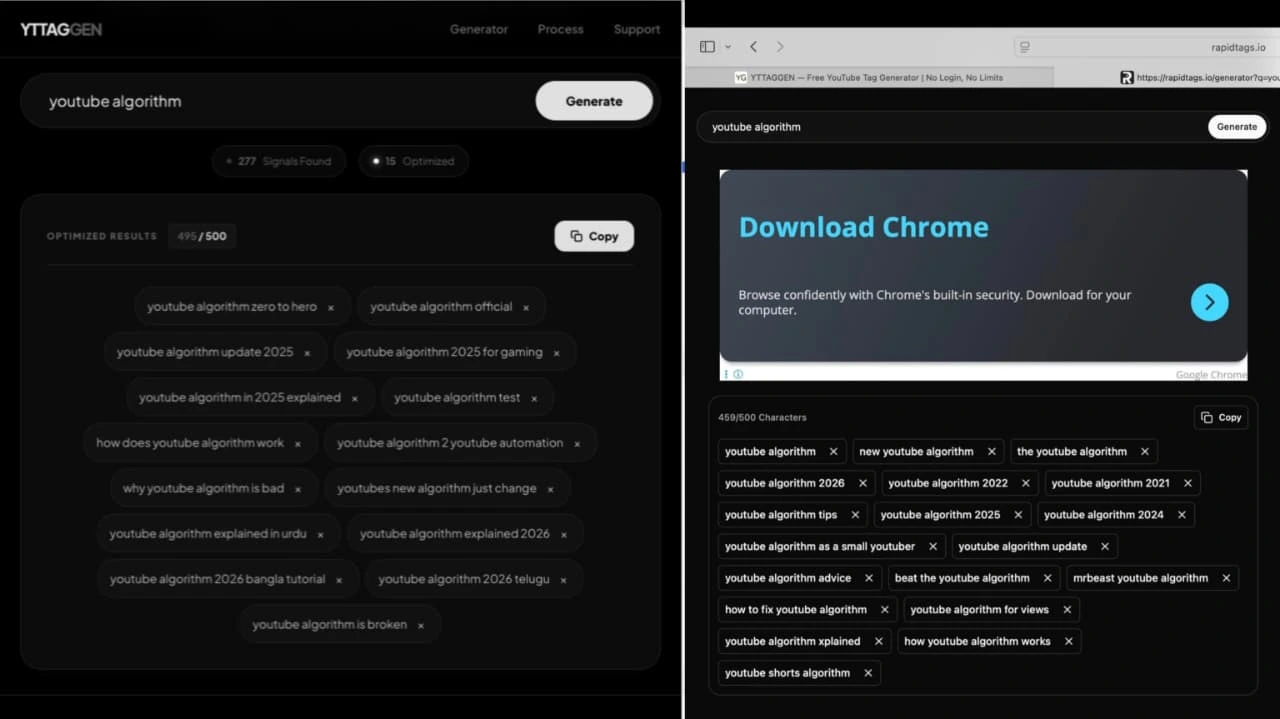Click the back navigation arrow

pos(753,46)
